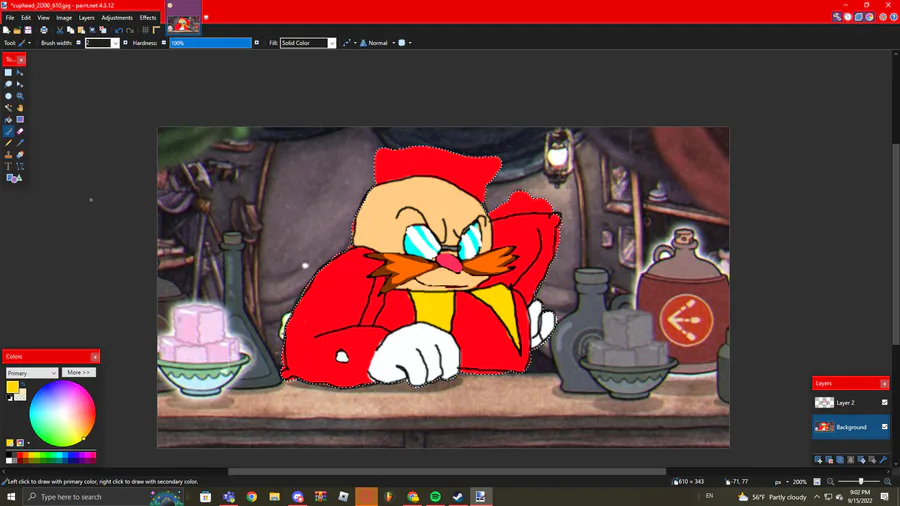
Task: Open the image list dropdown arrow
Action: (x=206, y=17)
